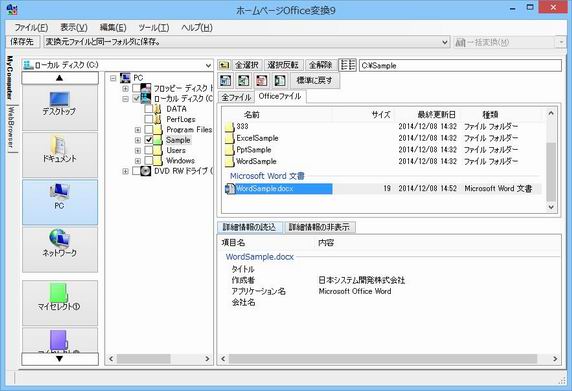Screen dimensions: 572x391
Task: Click the folder tree horizontal scrollbar thumb
Action: 143,359
